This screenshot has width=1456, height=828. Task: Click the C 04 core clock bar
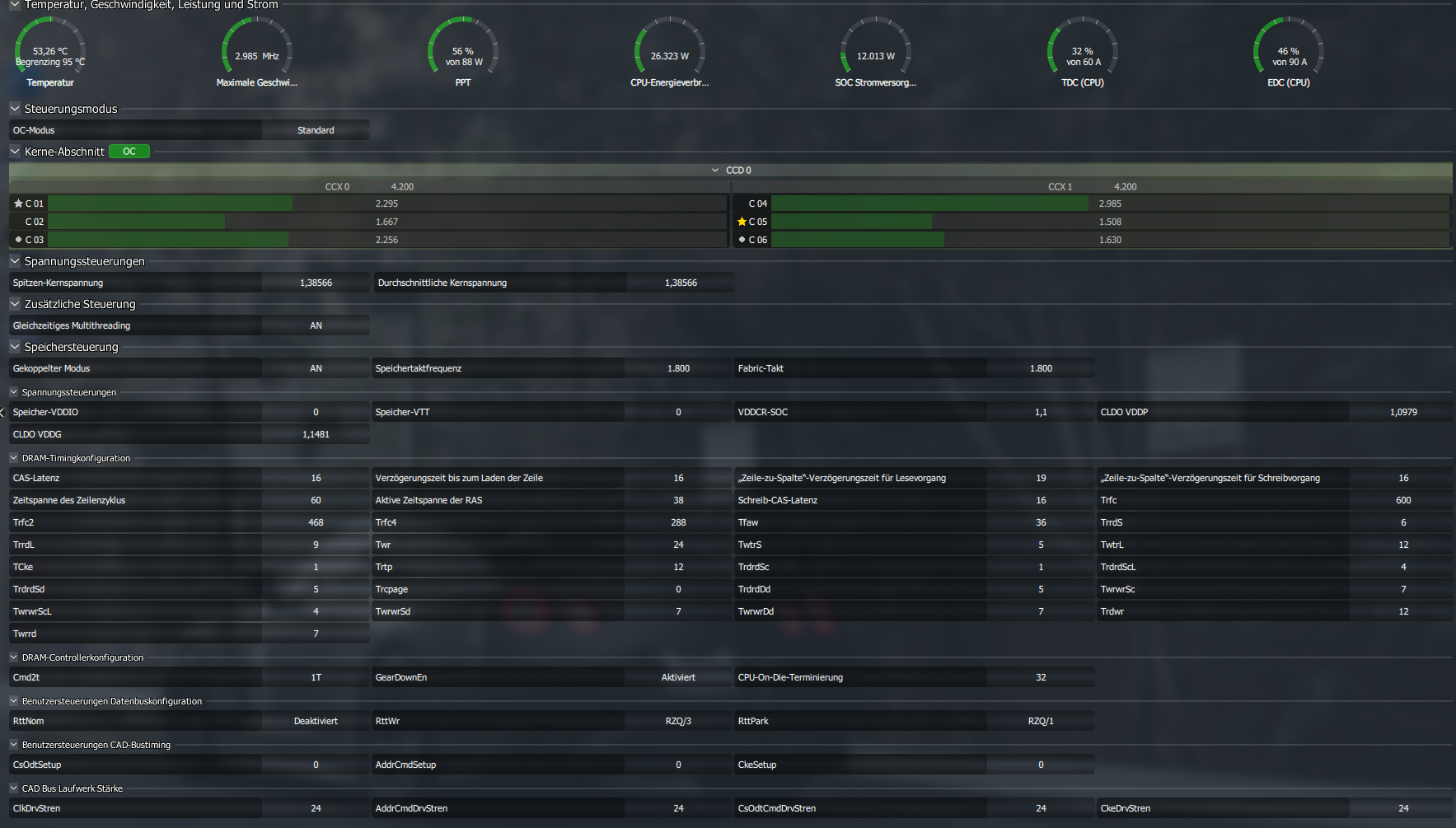[x=1110, y=203]
